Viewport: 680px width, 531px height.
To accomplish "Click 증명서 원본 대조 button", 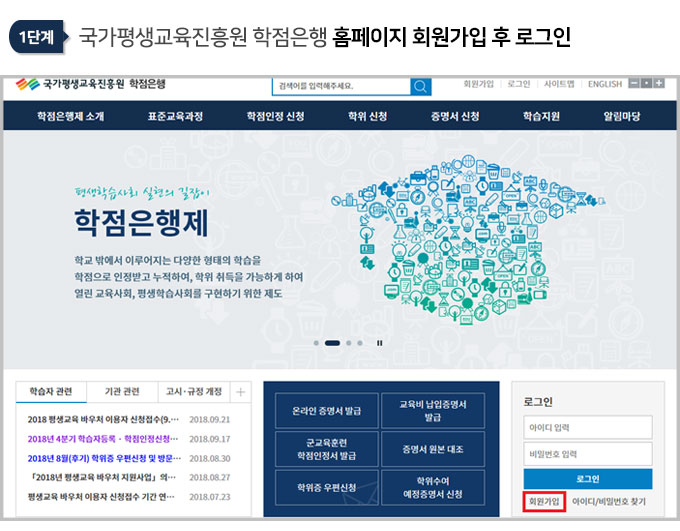I will [433, 449].
